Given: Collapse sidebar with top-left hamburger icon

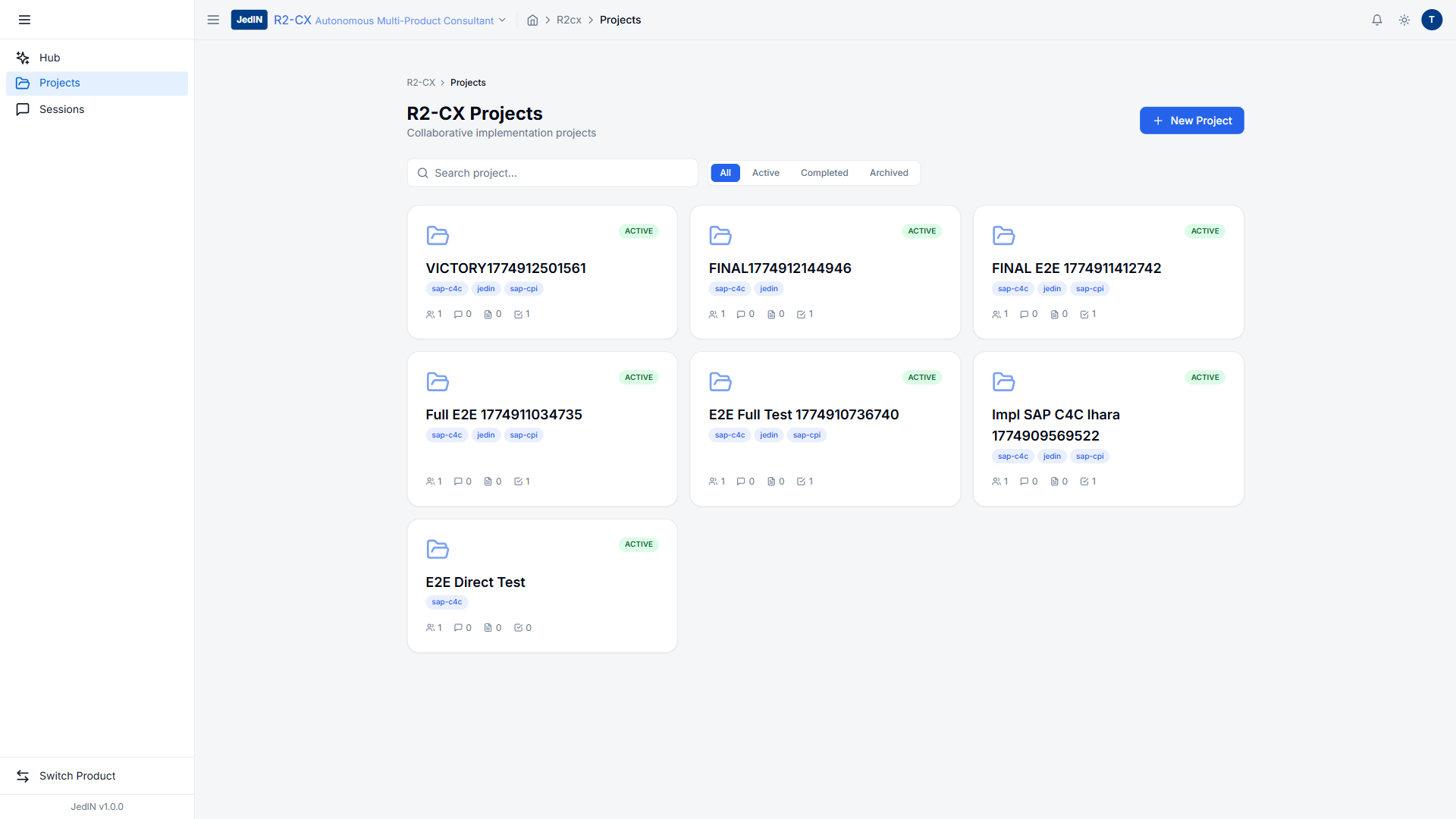Looking at the screenshot, I should (24, 20).
